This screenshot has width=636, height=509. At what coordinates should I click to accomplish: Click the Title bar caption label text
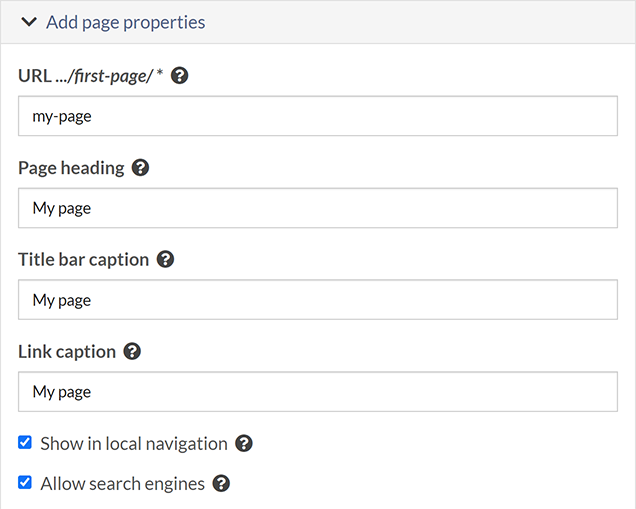click(83, 260)
